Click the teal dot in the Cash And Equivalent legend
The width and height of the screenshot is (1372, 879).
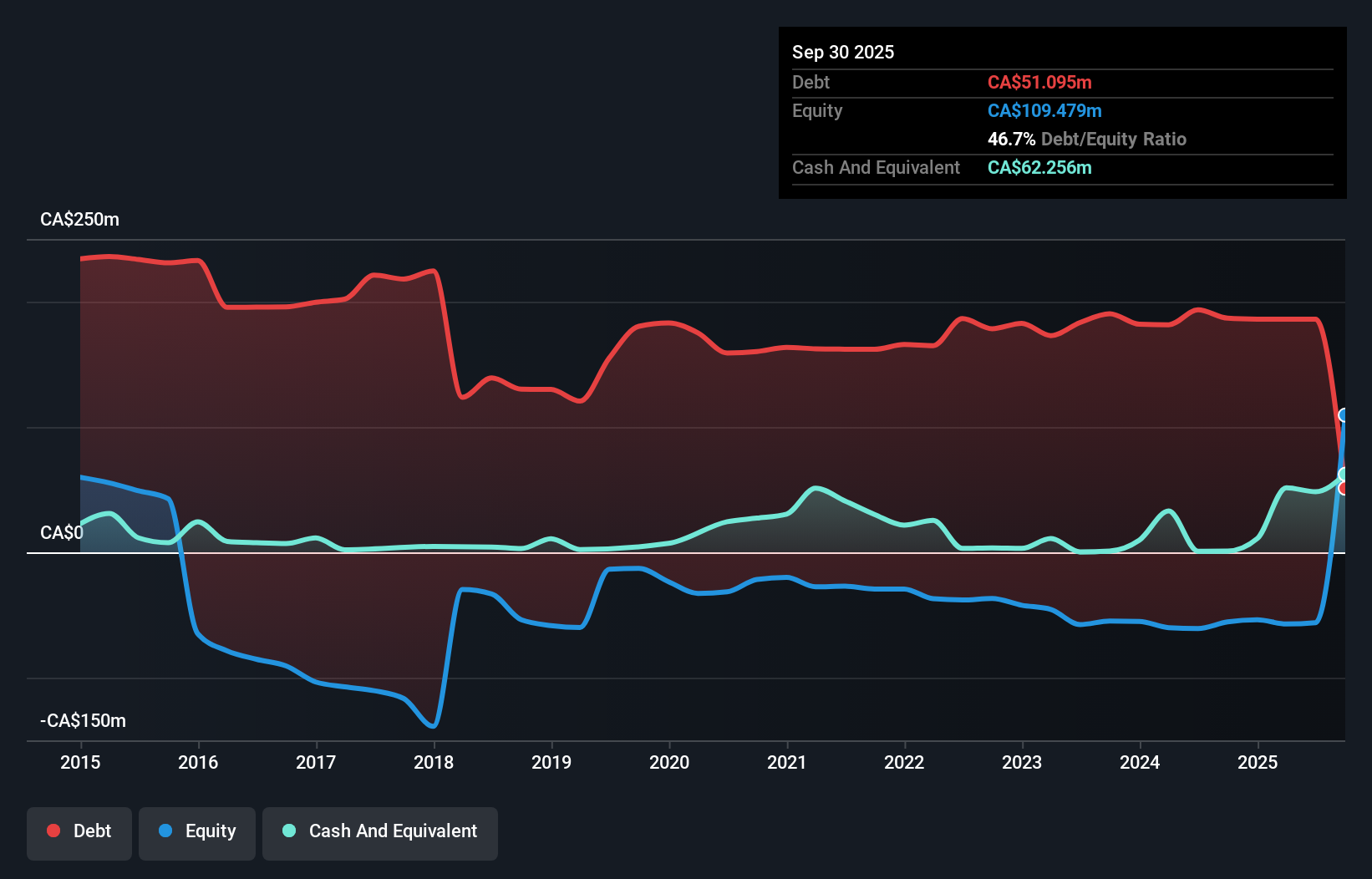[288, 831]
